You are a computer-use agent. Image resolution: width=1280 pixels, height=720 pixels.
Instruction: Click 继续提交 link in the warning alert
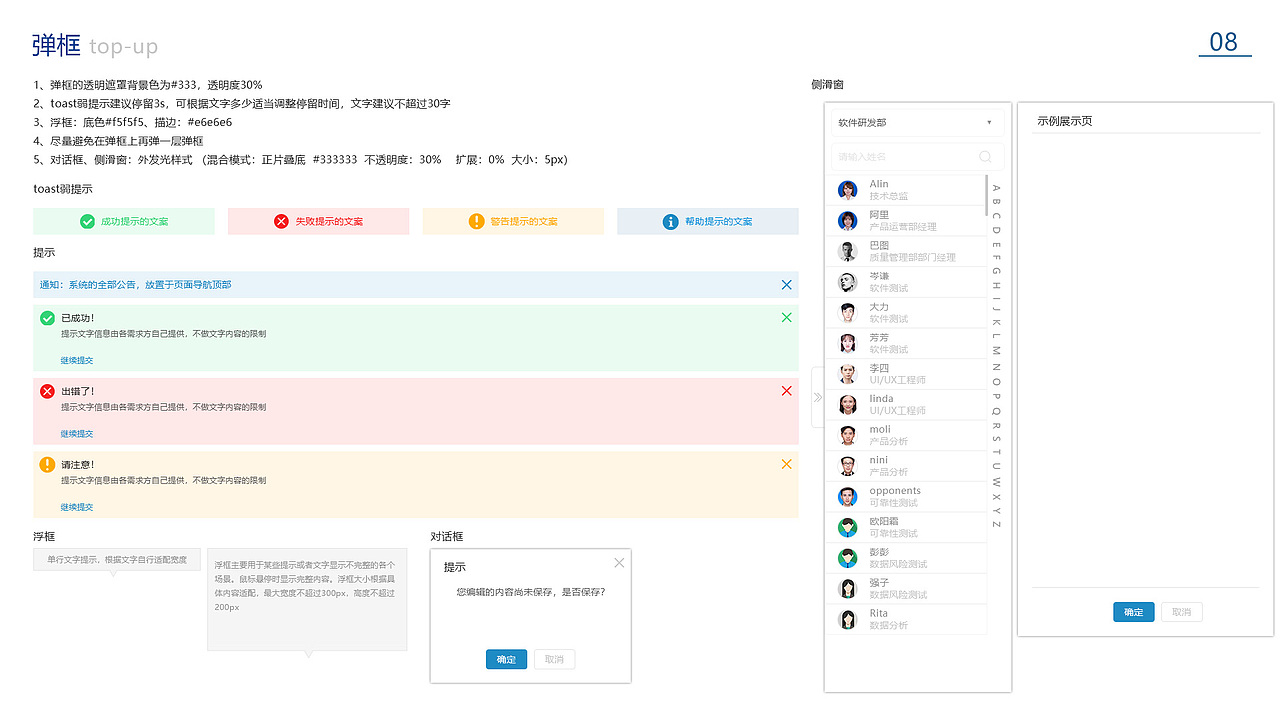[77, 507]
